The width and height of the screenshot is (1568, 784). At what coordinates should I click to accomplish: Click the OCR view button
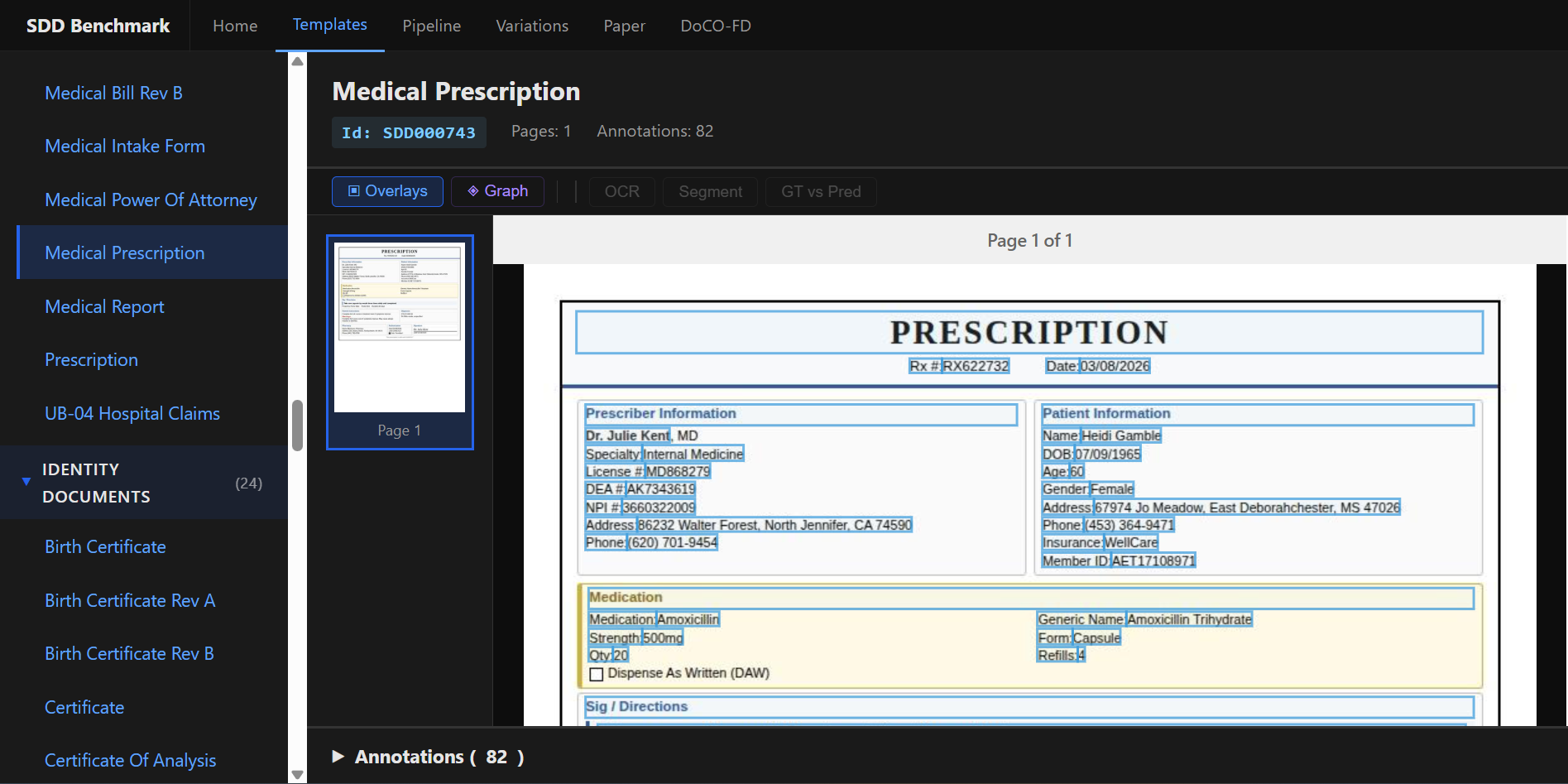[x=621, y=191]
